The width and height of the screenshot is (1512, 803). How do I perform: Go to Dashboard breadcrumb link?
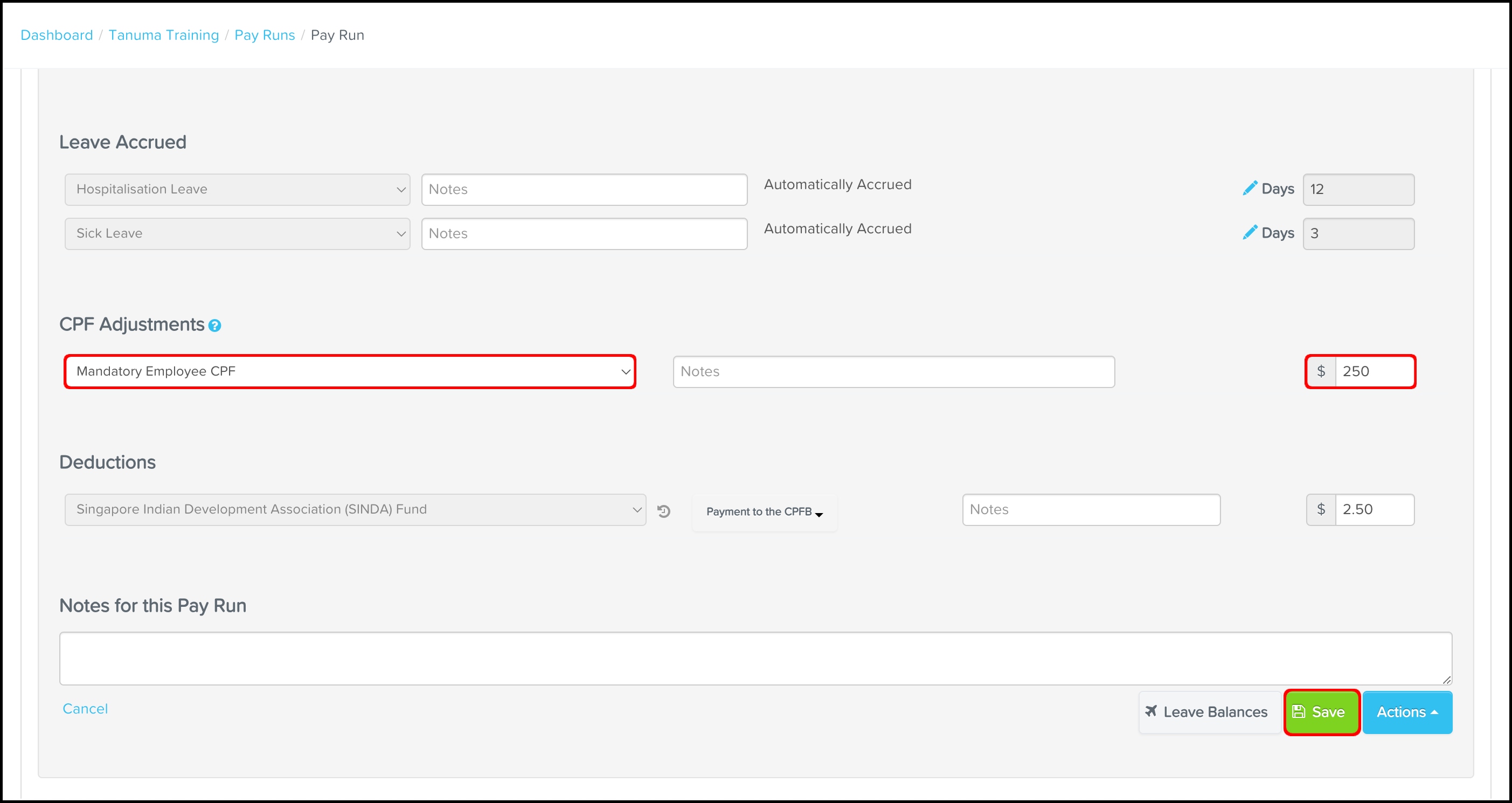click(x=57, y=35)
